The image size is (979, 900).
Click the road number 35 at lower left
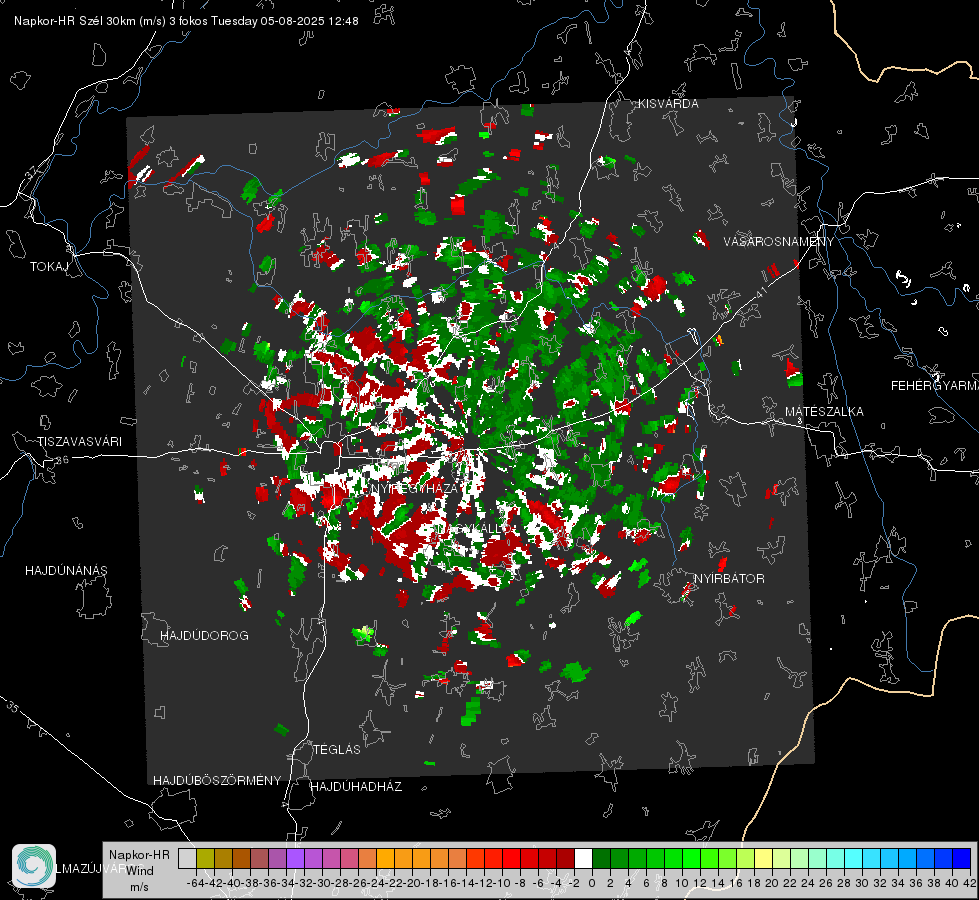tap(12, 707)
